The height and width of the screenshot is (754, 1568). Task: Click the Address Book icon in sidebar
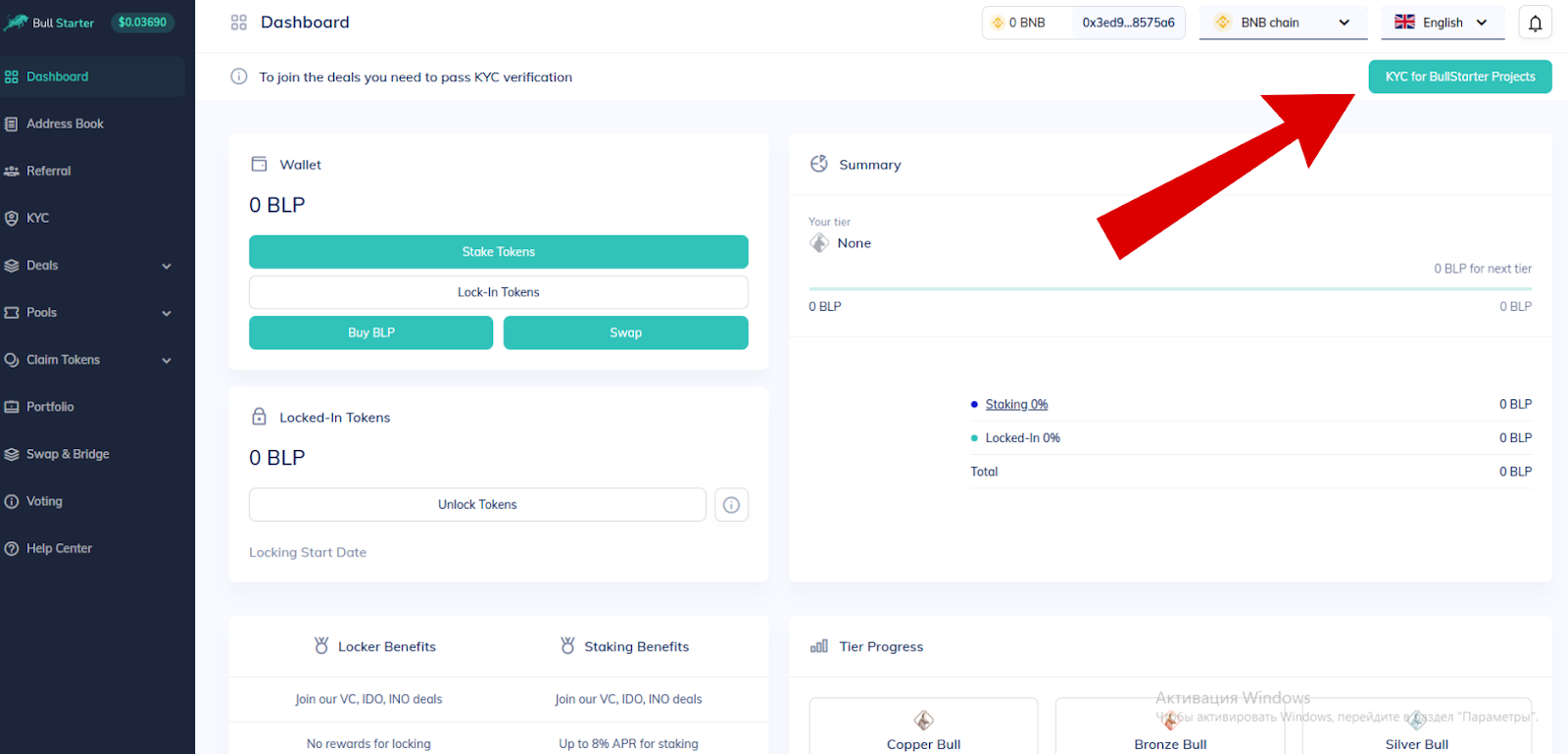pyautogui.click(x=12, y=125)
